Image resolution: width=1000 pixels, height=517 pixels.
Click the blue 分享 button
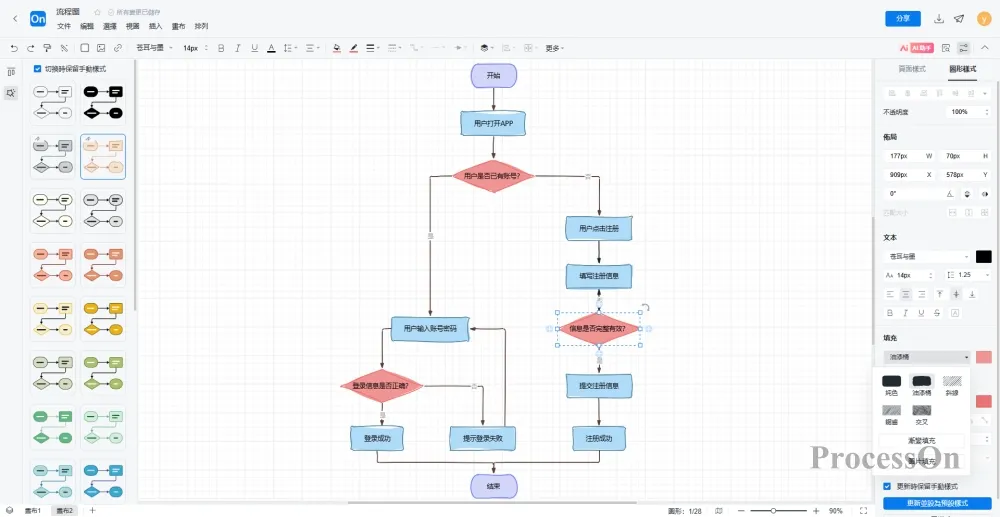903,18
